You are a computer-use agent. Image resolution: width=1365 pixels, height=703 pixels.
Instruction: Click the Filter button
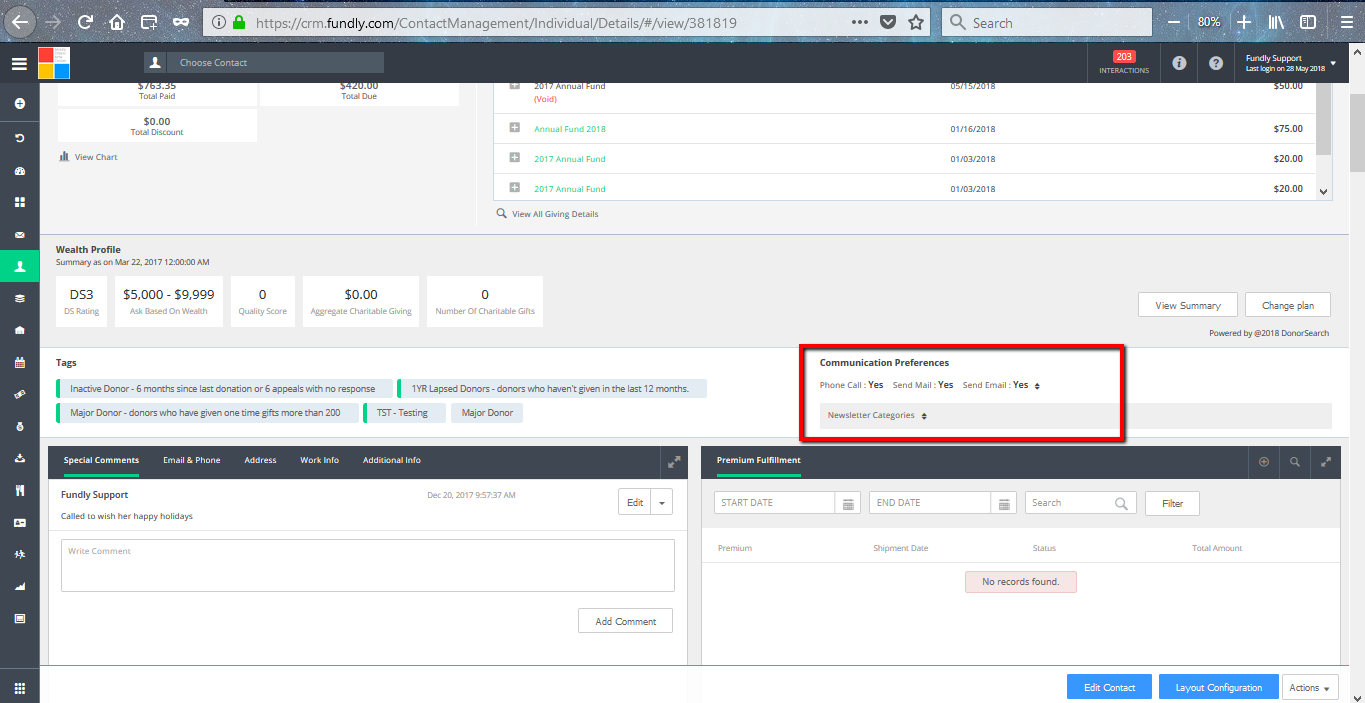[x=1173, y=503]
